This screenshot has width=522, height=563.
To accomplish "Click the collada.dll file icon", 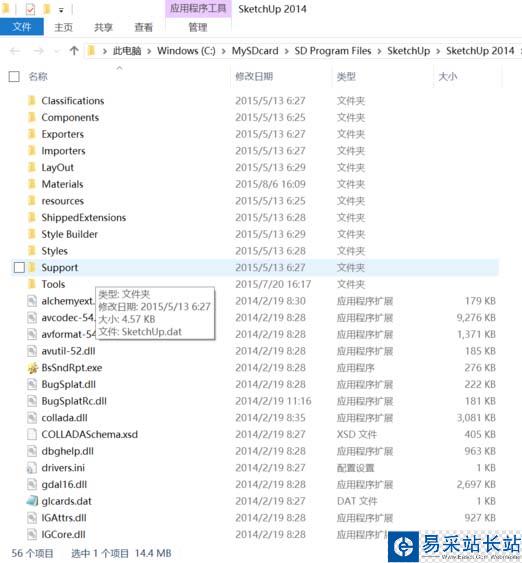I will pos(32,418).
